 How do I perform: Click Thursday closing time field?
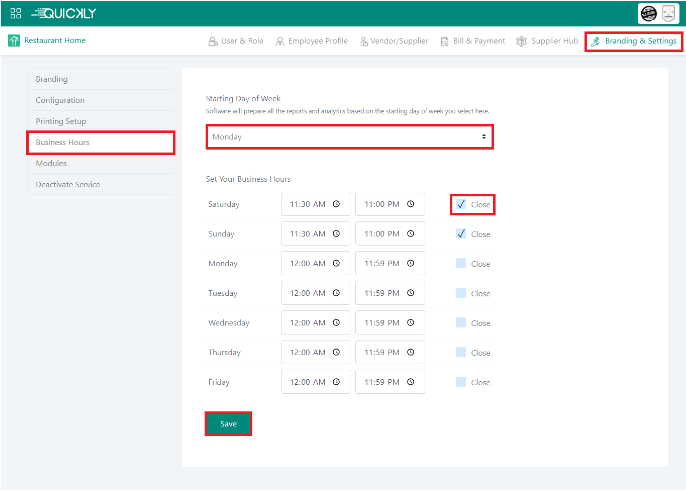(x=380, y=353)
